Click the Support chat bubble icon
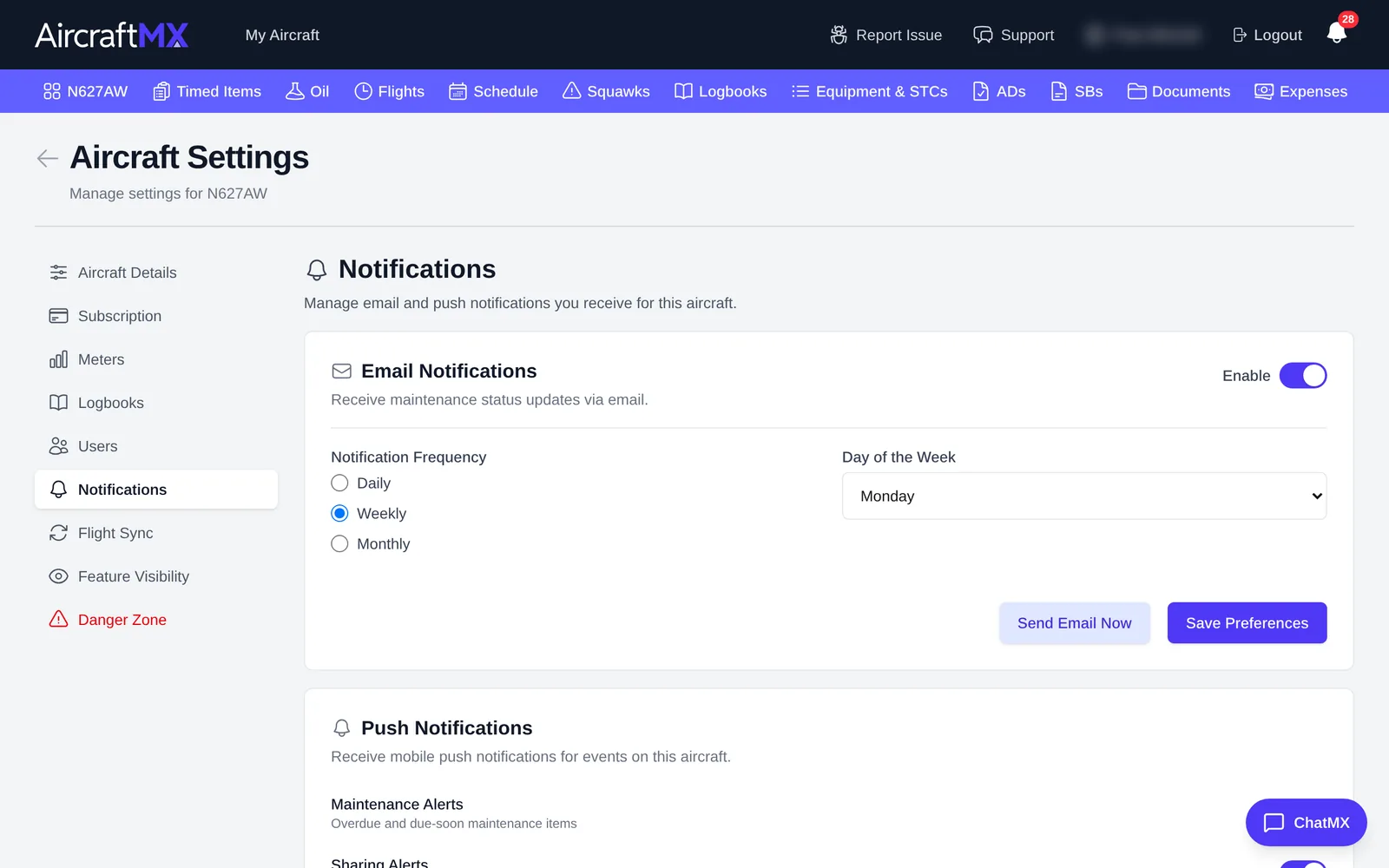The height and width of the screenshot is (868, 1389). coord(983,35)
